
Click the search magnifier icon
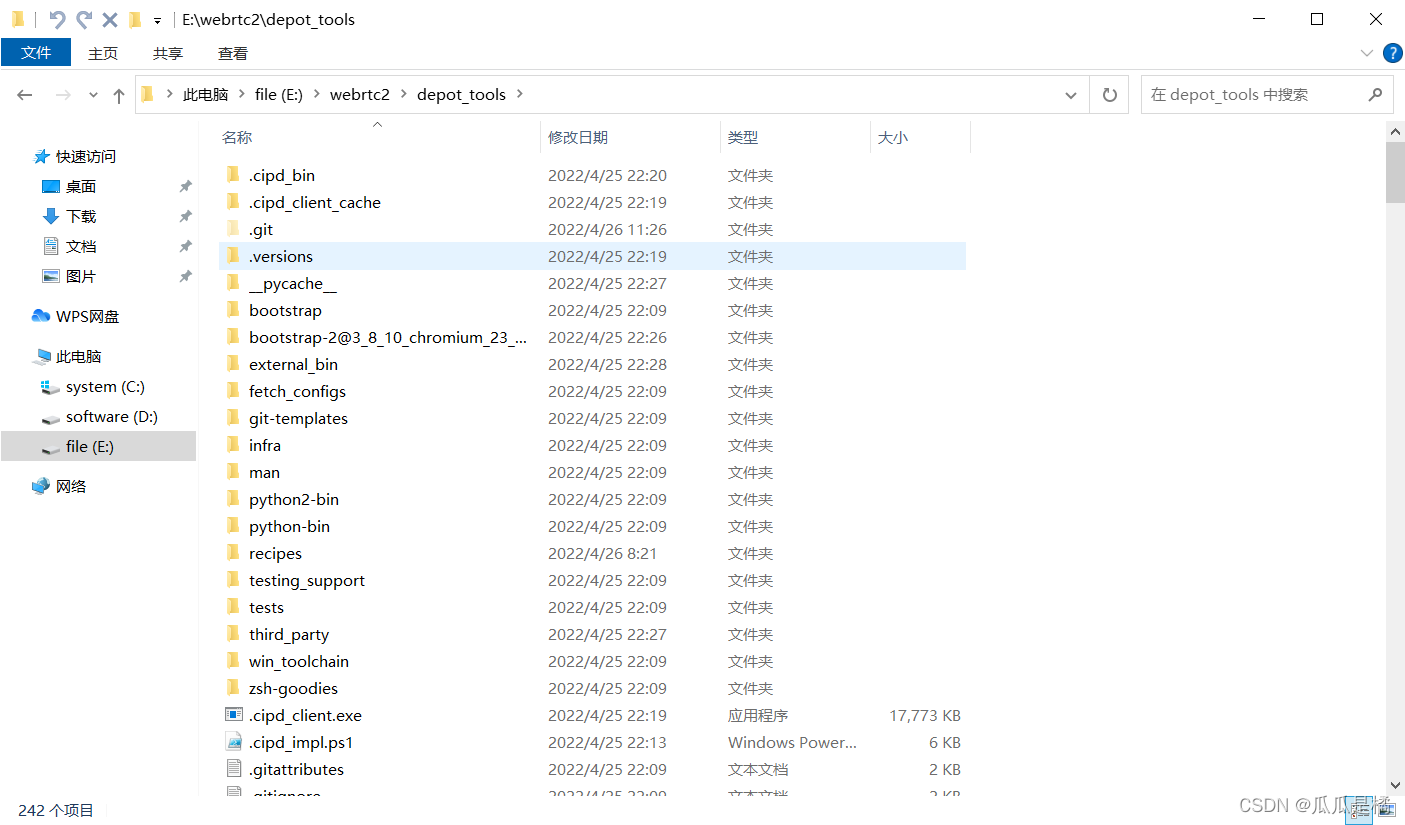[x=1375, y=94]
